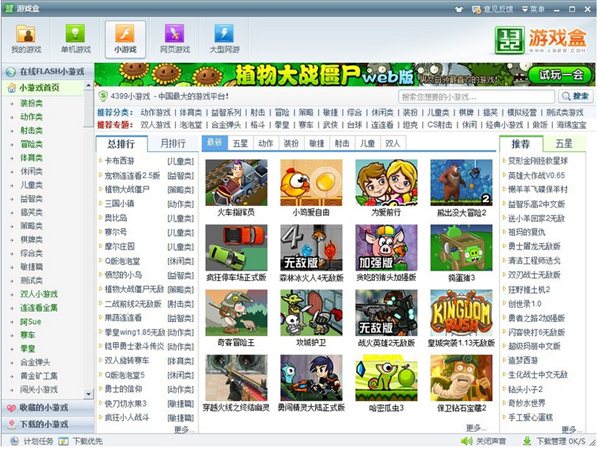
Task: Switch to the 总排行 ranking tab
Action: pyautogui.click(x=121, y=144)
